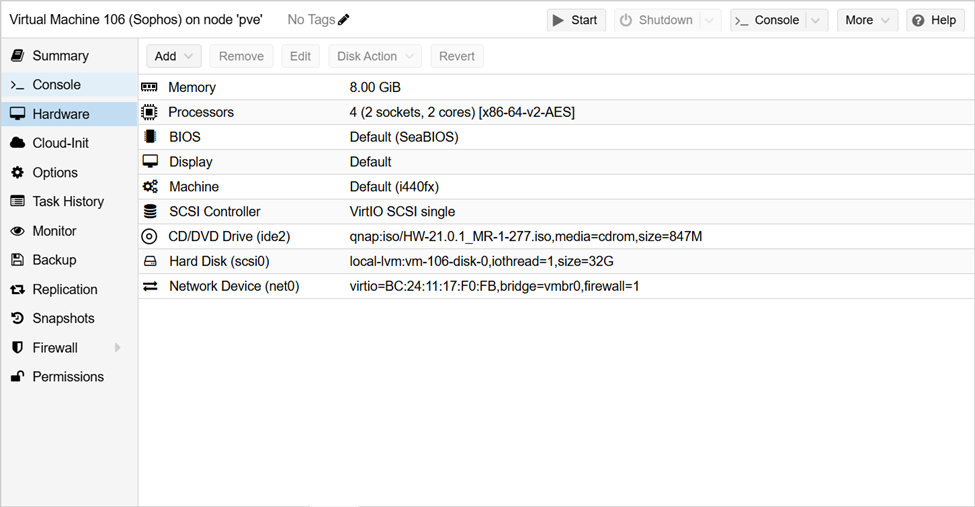Start the virtual machine
975x507 pixels.
pos(575,20)
